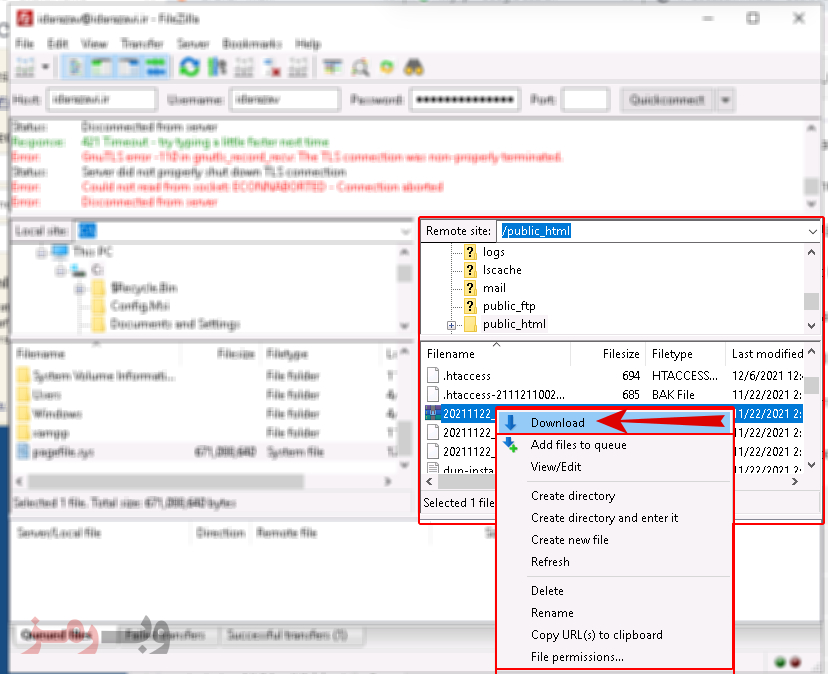This screenshot has width=828, height=674.
Task: Click the binoculars file search icon
Action: [414, 67]
